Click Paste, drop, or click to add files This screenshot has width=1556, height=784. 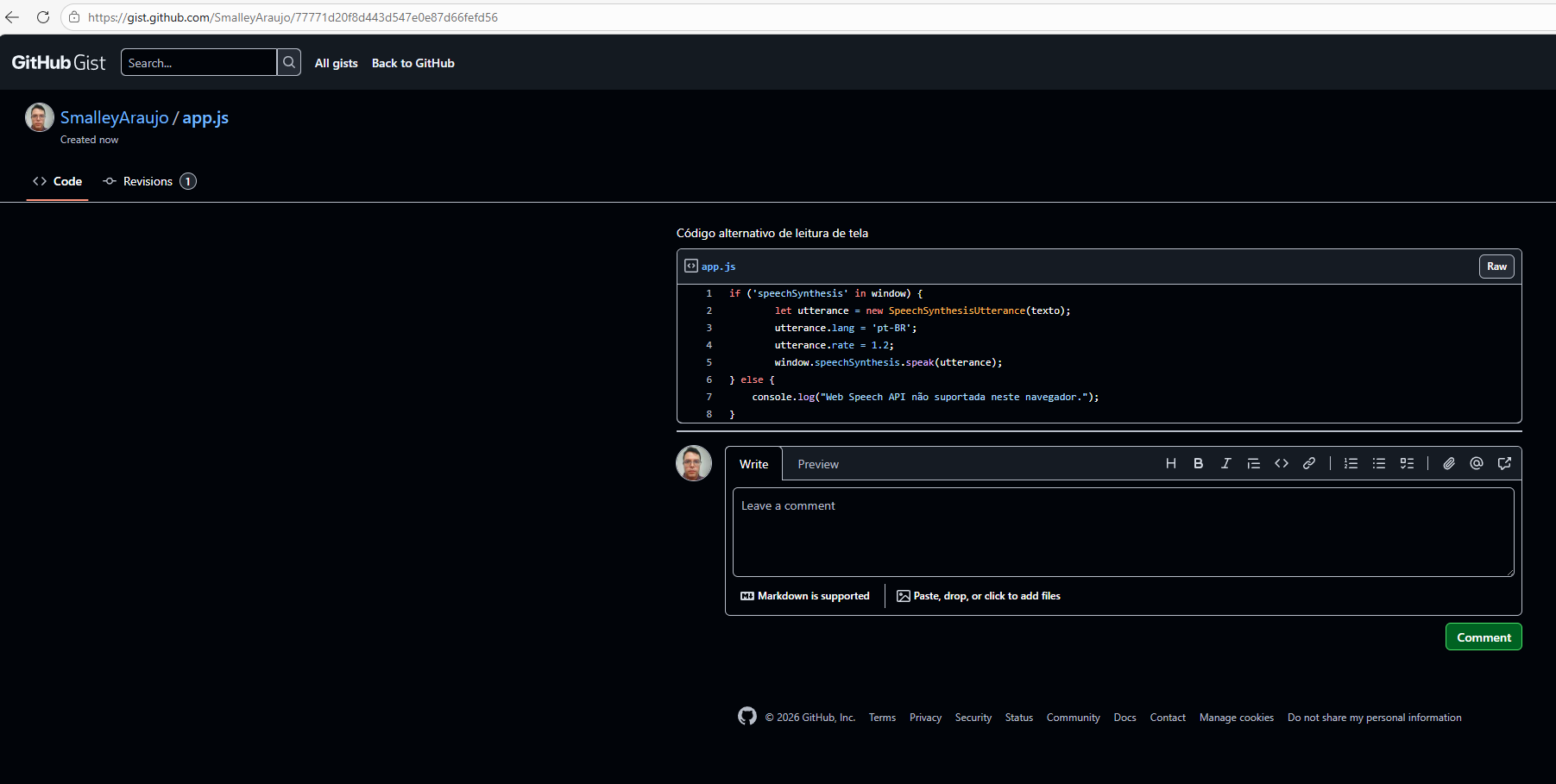[x=979, y=596]
